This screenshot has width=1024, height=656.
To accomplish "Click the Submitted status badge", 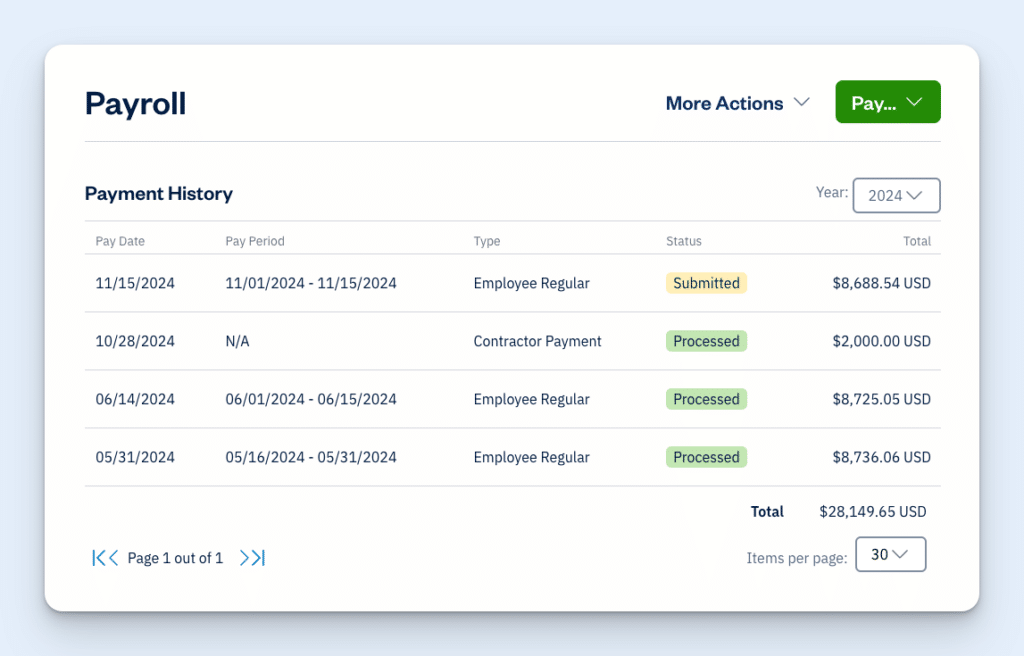I will [706, 283].
